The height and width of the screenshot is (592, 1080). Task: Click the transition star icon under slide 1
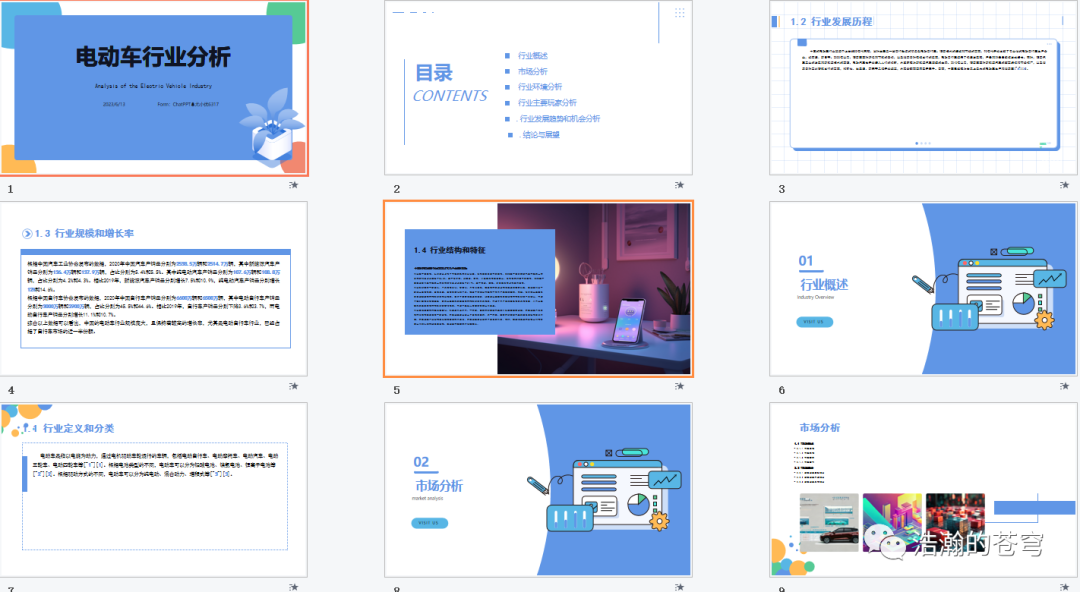click(293, 185)
